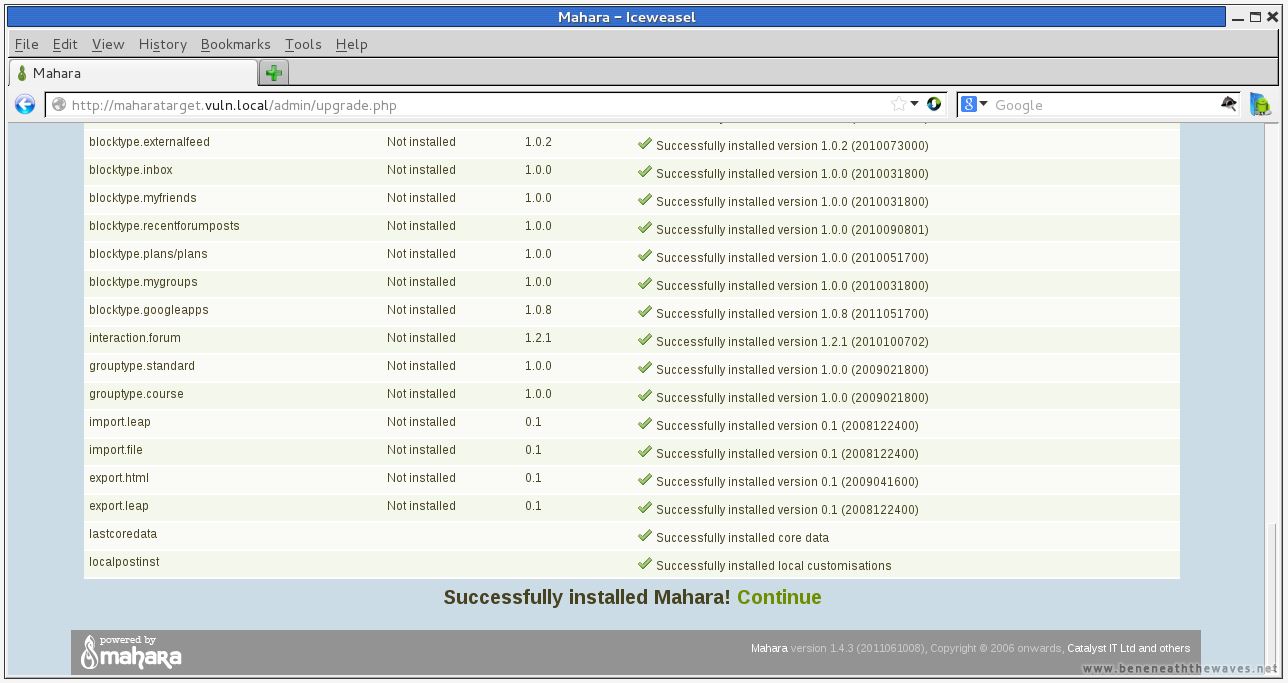Click 'Successfully installed core data' text

click(742, 538)
